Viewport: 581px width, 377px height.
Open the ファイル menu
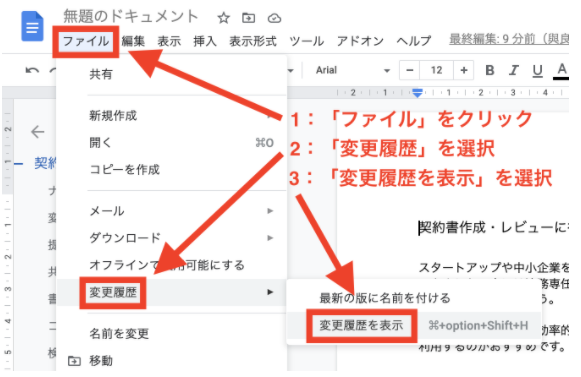(86, 41)
